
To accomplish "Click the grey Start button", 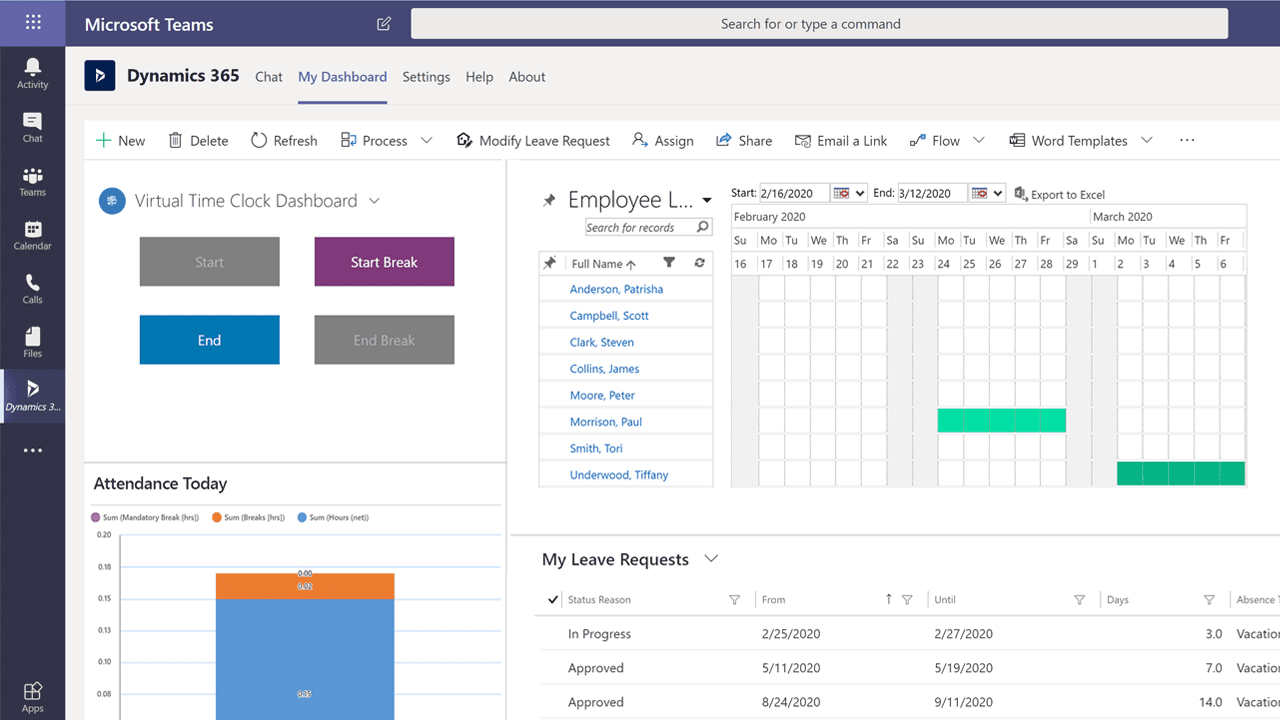I will click(209, 262).
